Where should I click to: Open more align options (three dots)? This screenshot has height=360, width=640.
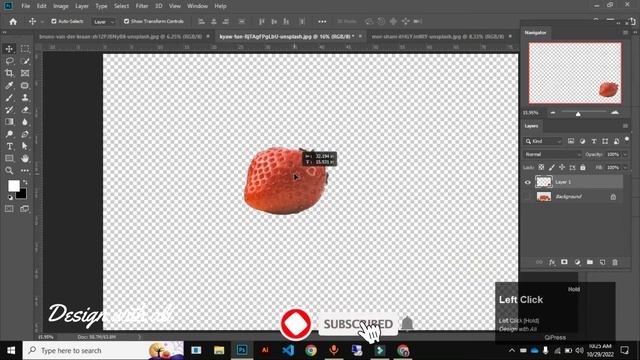pyautogui.click(x=322, y=21)
